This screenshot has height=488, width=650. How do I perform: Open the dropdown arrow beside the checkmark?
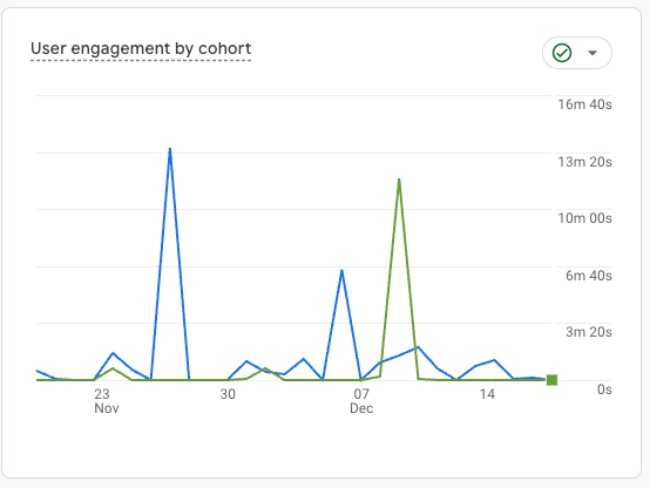592,53
